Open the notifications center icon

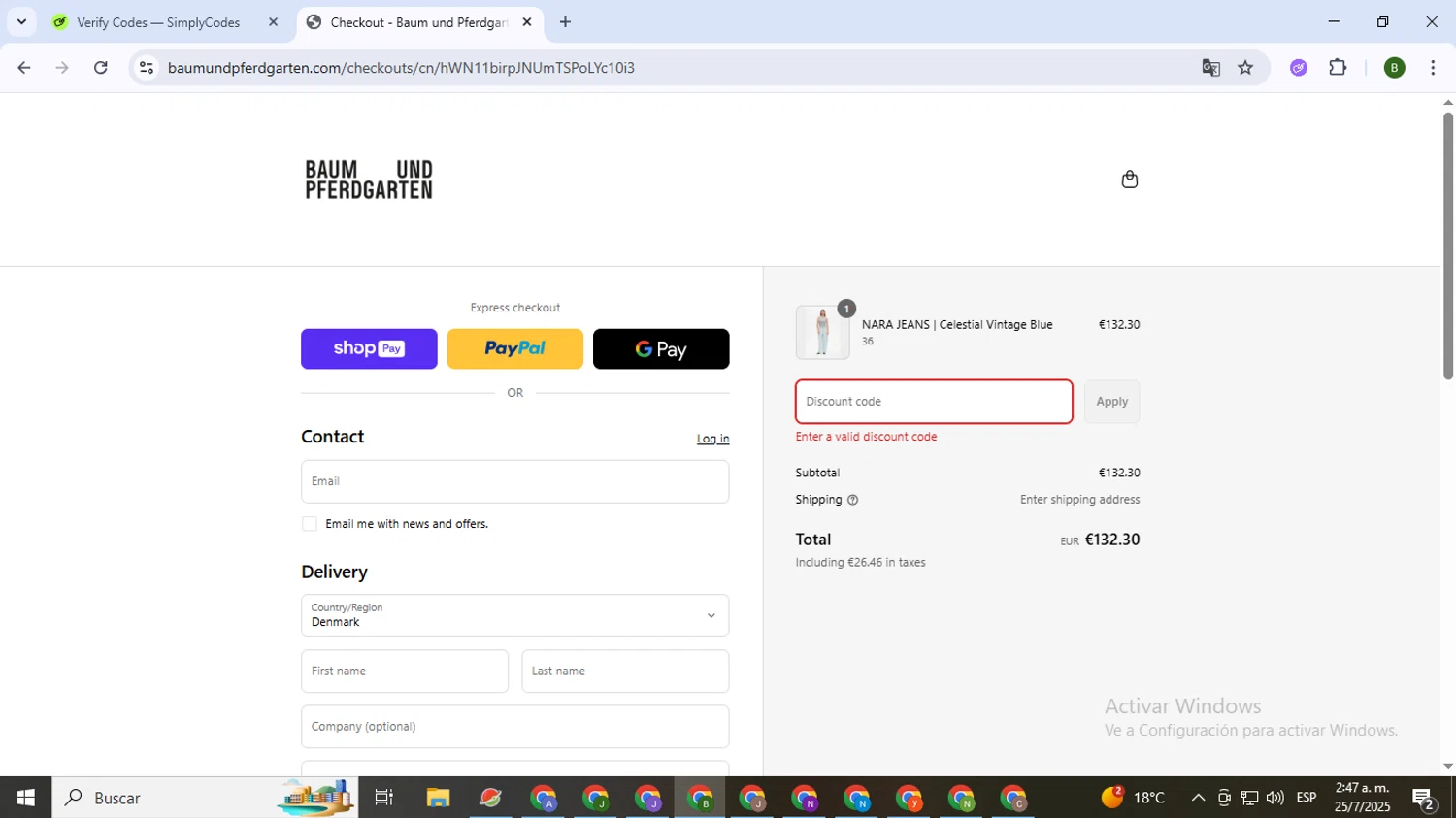[x=1424, y=798]
